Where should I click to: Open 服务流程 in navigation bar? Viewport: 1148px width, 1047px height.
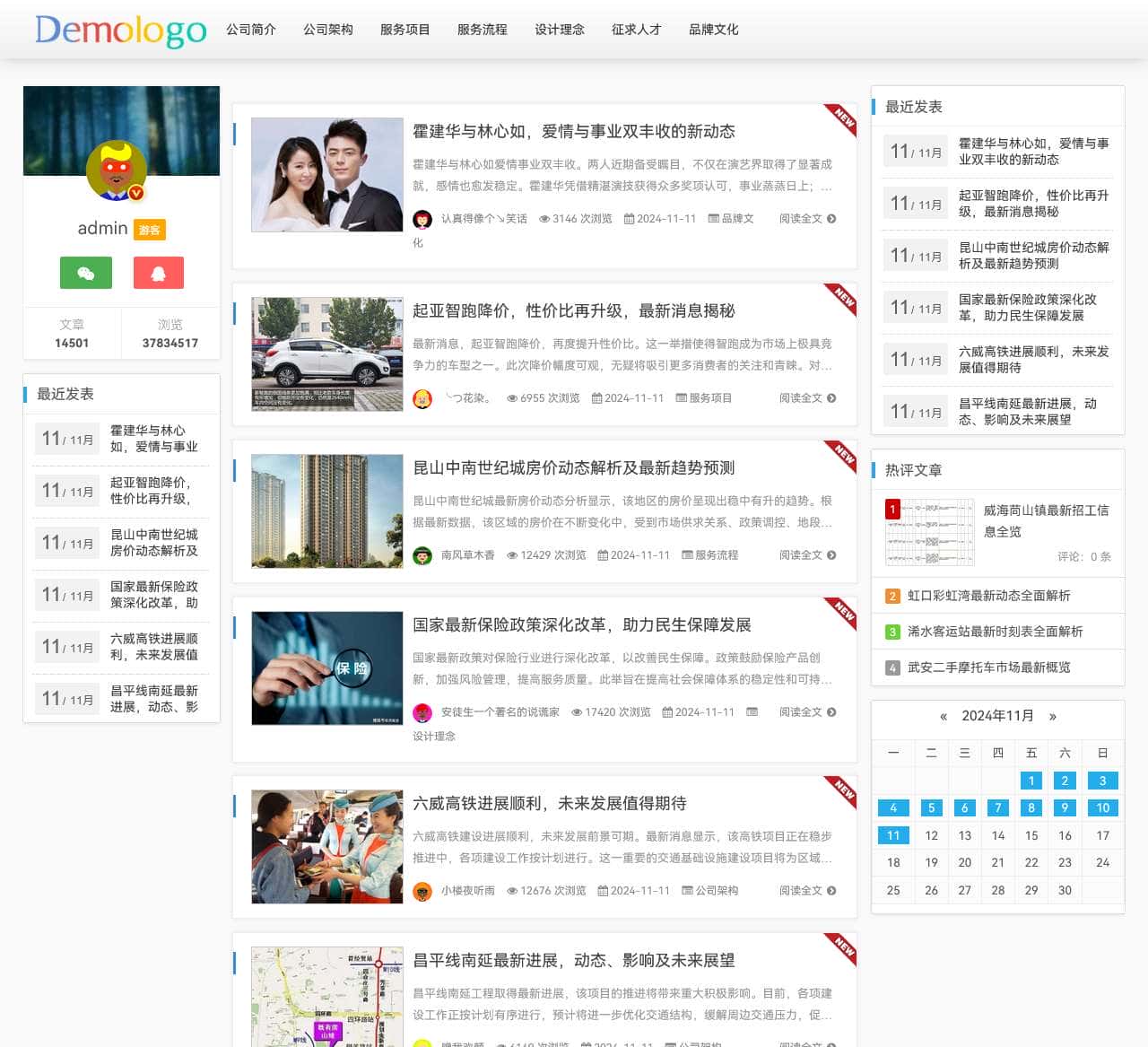pyautogui.click(x=483, y=30)
